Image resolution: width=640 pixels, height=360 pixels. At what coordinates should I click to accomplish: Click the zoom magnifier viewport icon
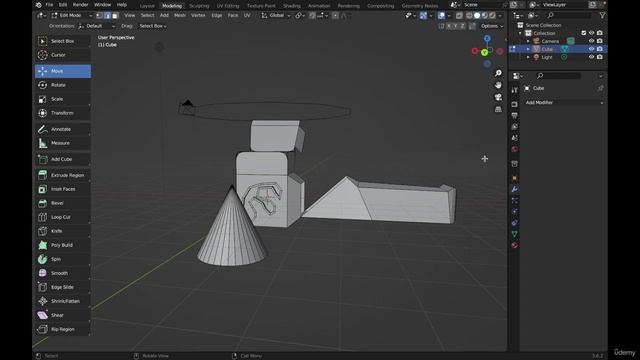click(498, 73)
